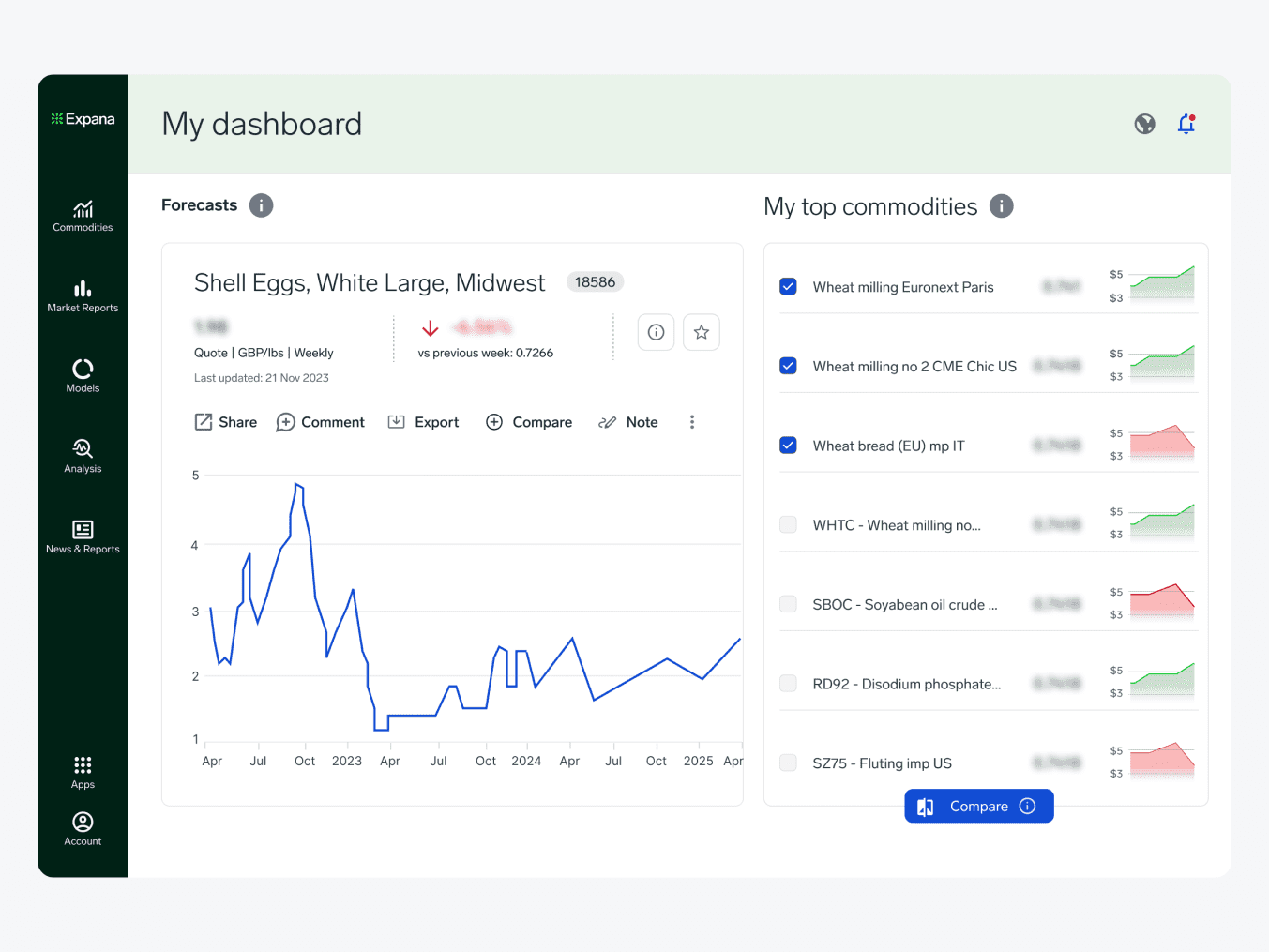Open the SZ75 Fluting imp US sparkline
The width and height of the screenshot is (1269, 952).
pos(1162,762)
